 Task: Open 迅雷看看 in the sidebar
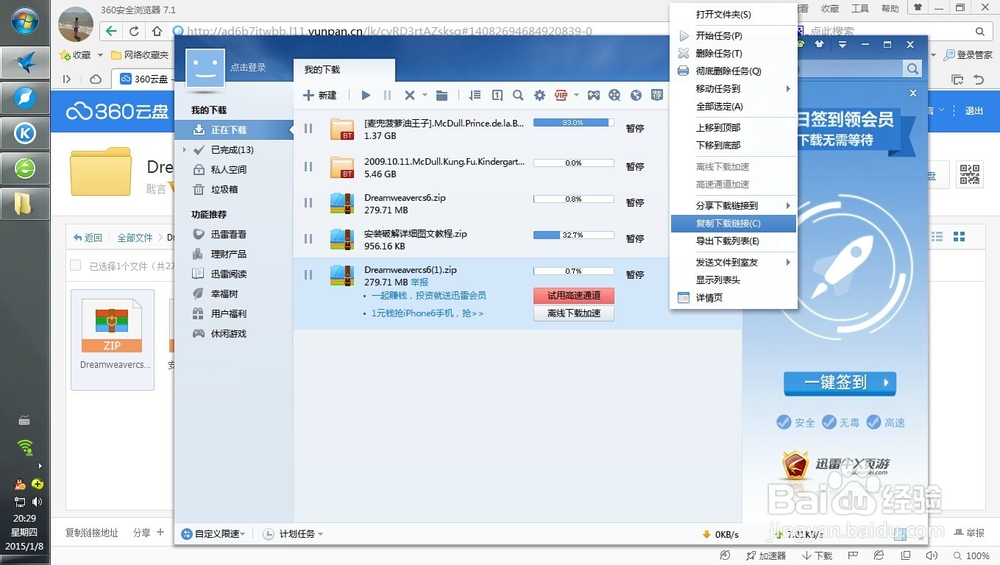pos(228,235)
